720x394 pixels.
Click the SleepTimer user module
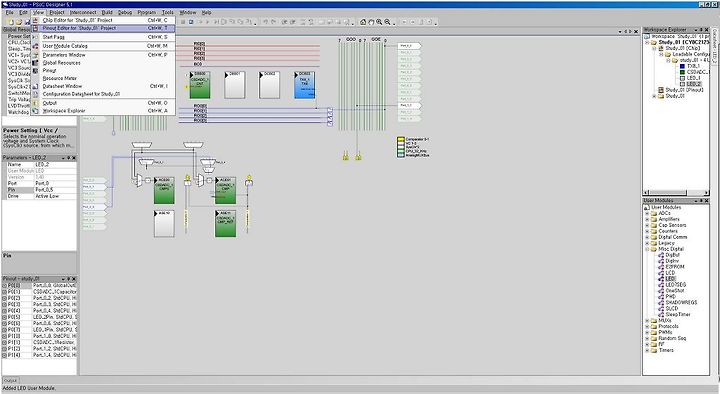tap(678, 315)
